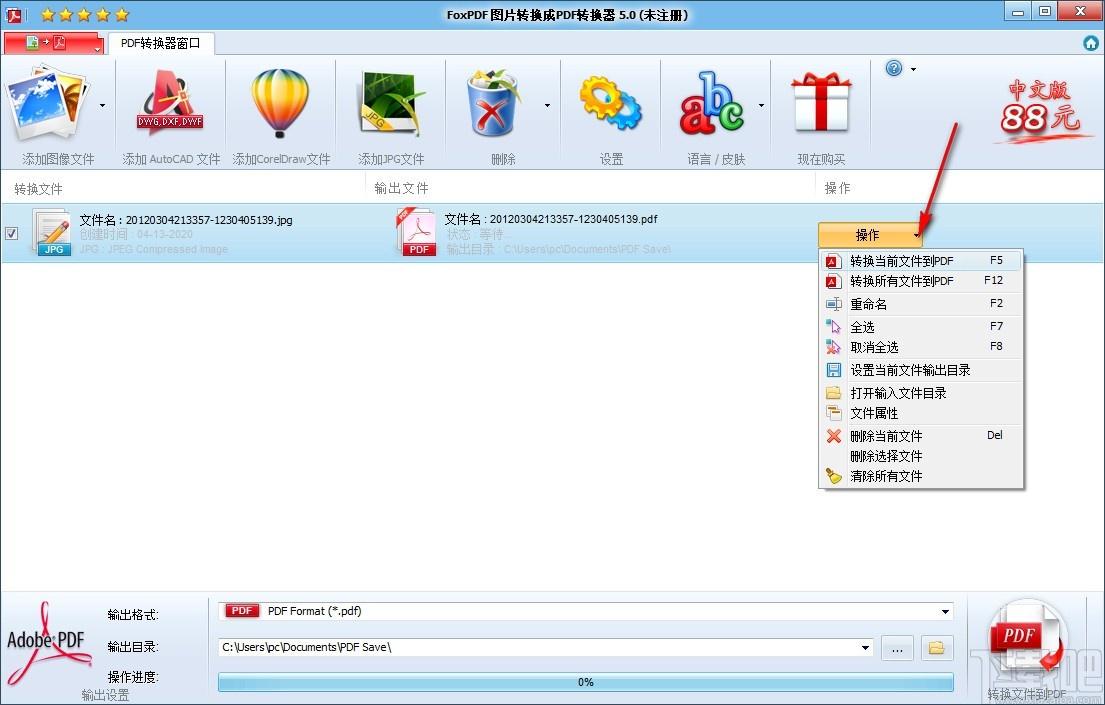The width and height of the screenshot is (1105, 705).
Task: Click the five-star rating in the title bar
Action: tap(85, 14)
